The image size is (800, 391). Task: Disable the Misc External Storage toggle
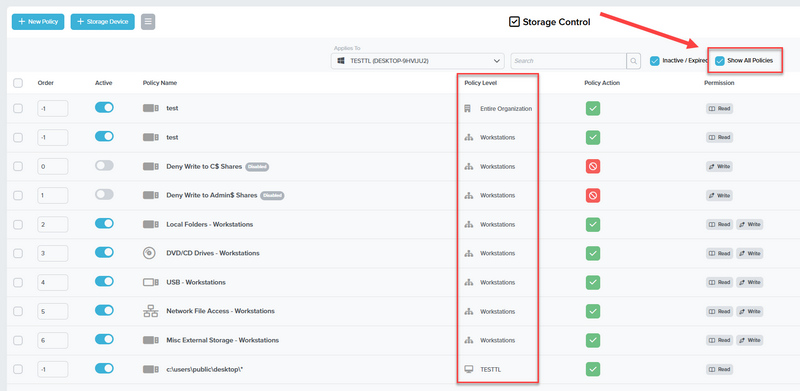coord(104,339)
